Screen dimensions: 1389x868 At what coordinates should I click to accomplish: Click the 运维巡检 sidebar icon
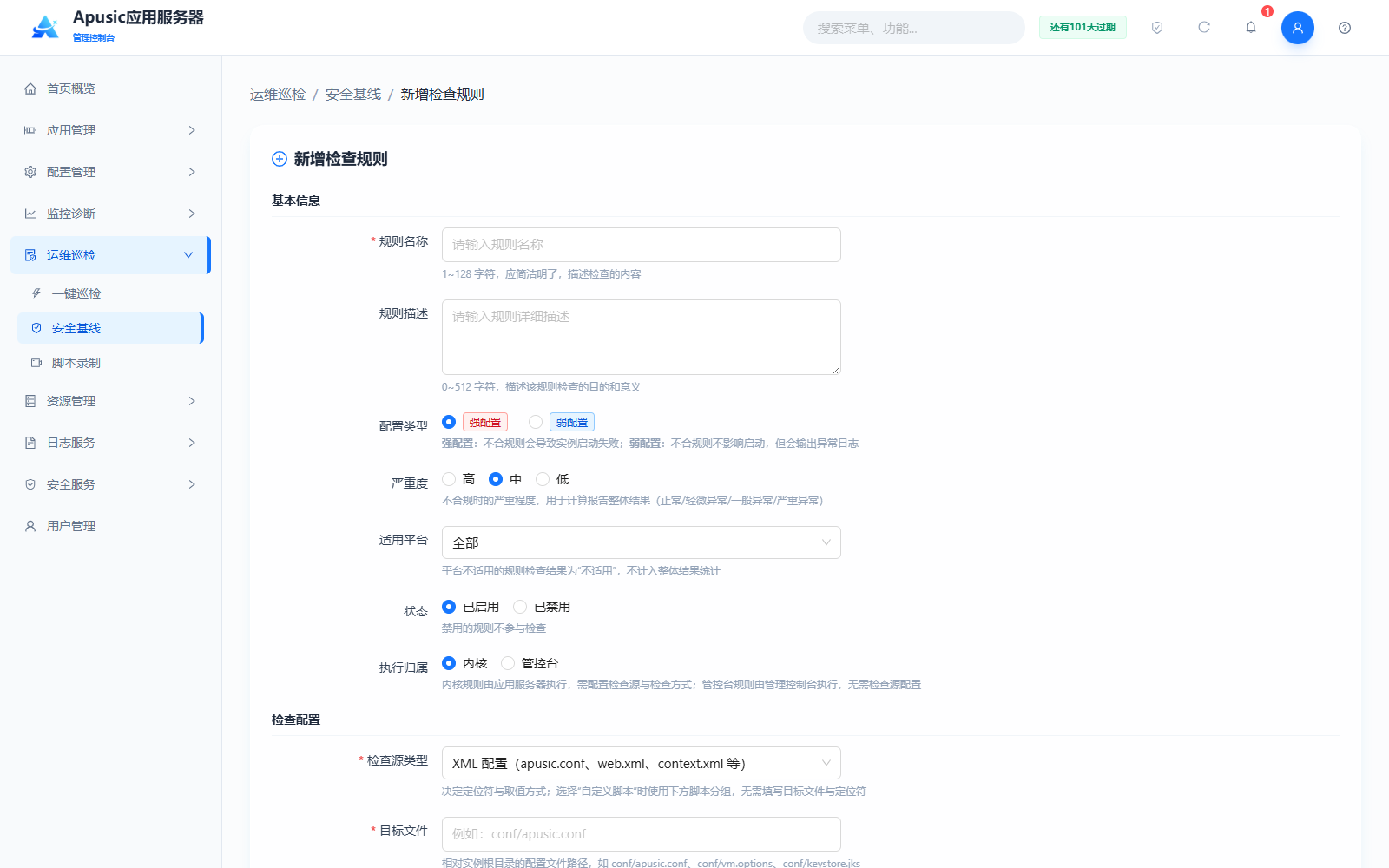click(x=30, y=255)
